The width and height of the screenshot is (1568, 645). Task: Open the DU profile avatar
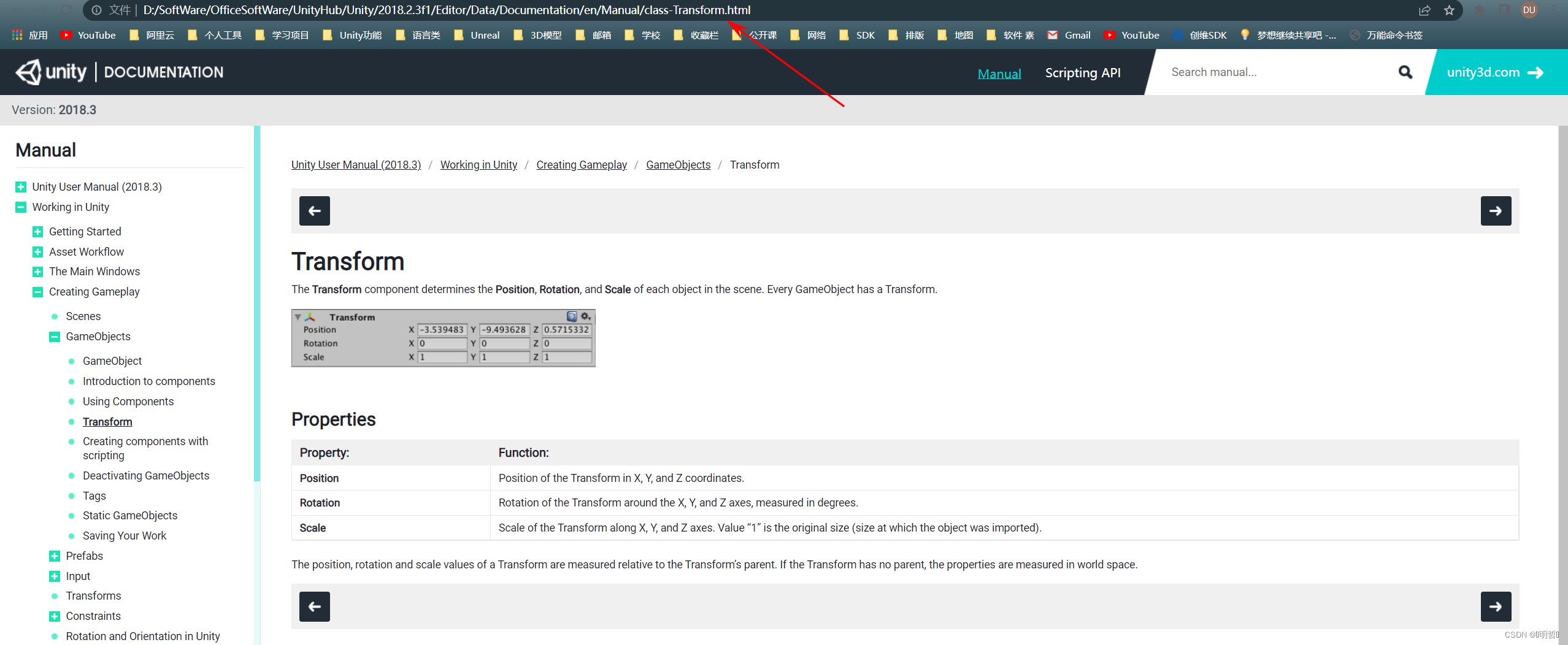[x=1529, y=10]
